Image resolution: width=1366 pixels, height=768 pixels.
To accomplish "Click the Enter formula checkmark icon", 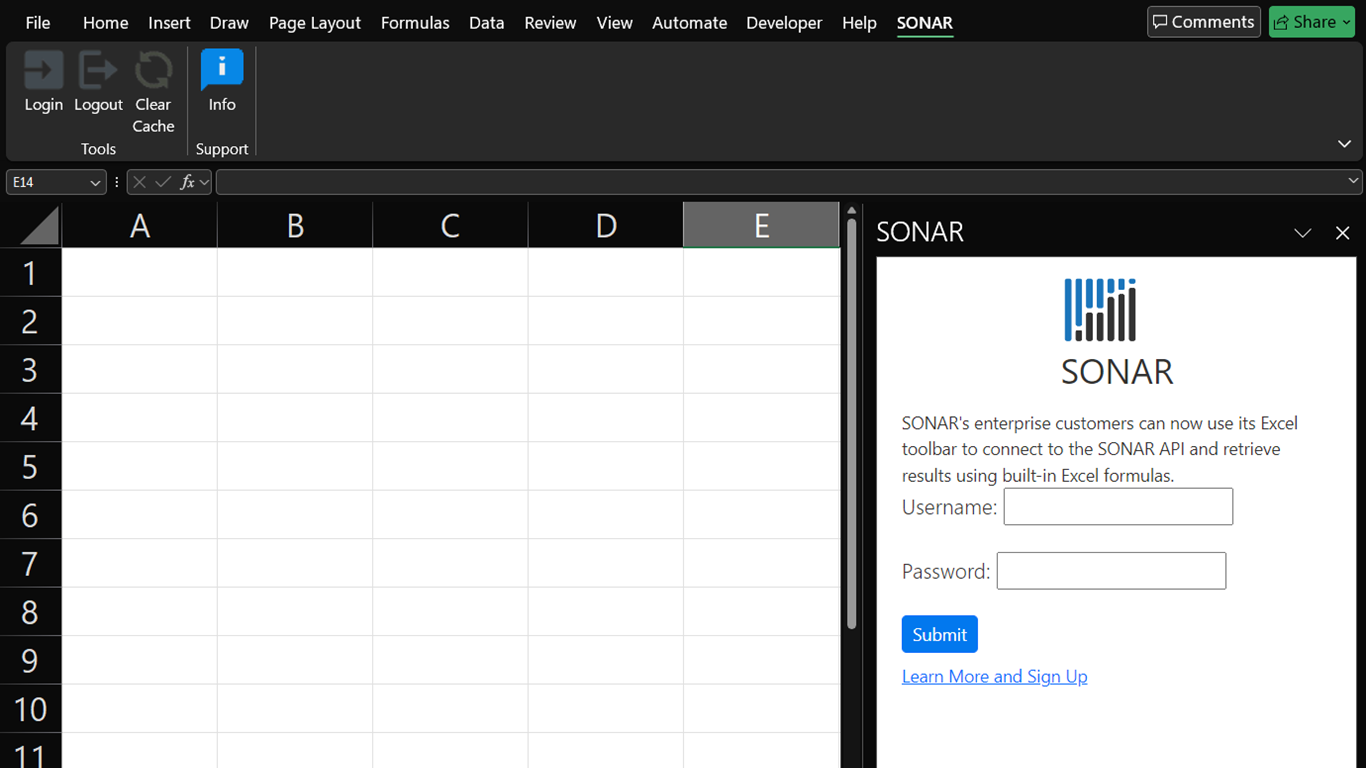I will pos(163,182).
